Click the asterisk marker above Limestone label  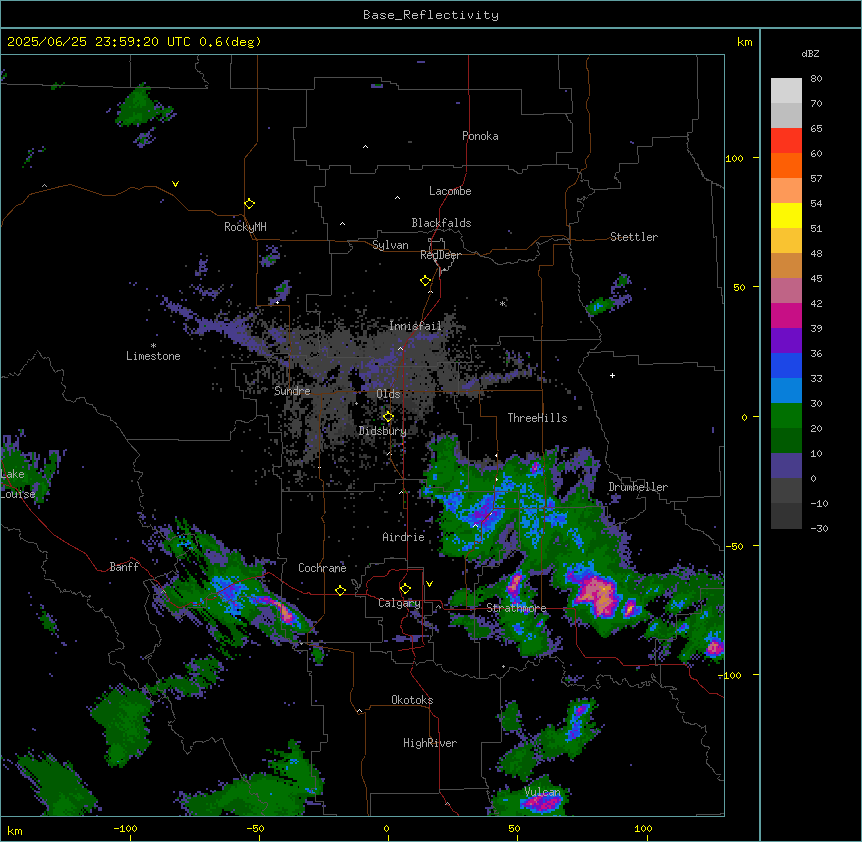tap(153, 346)
